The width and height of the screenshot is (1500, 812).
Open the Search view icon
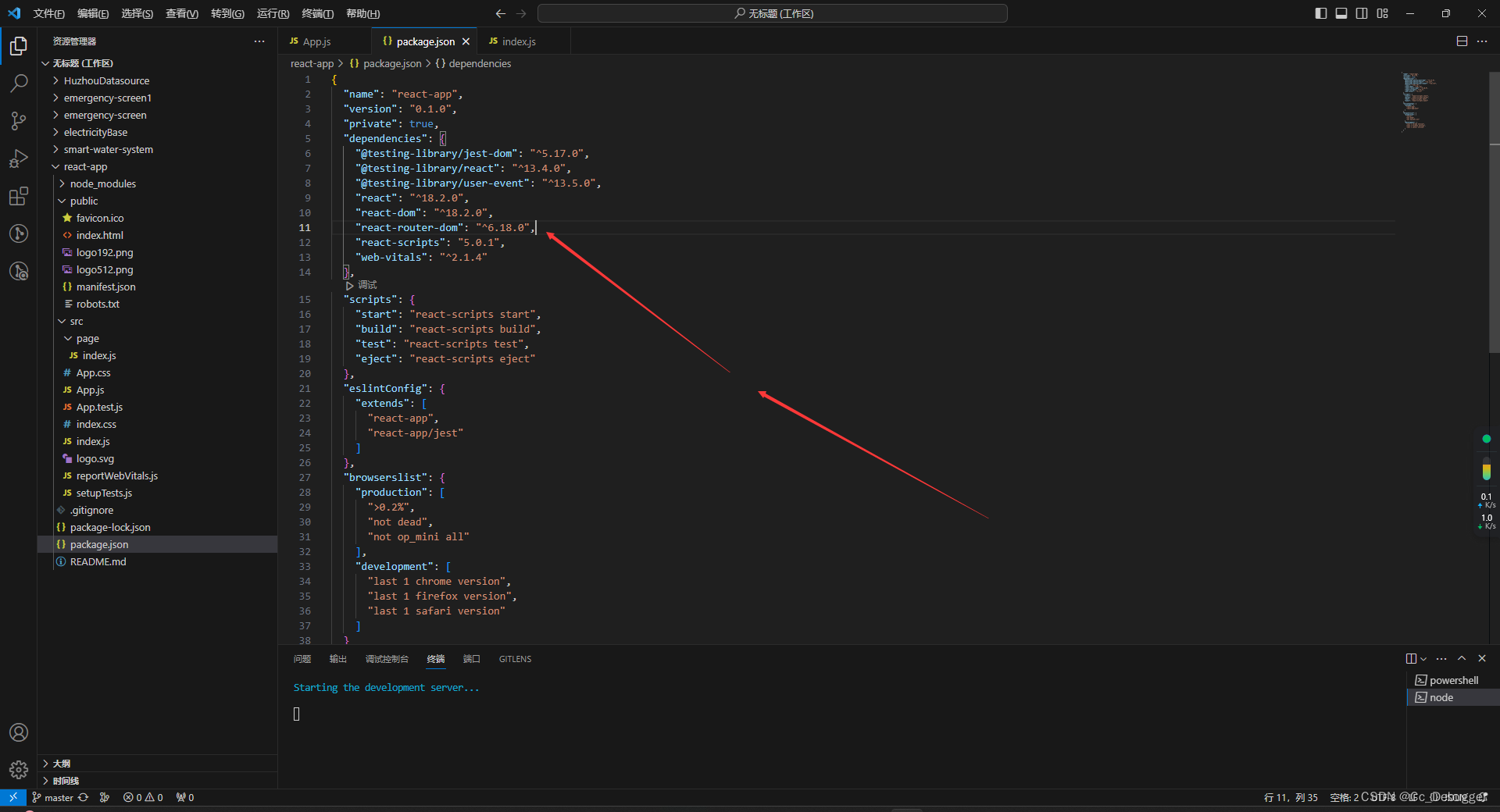[19, 84]
